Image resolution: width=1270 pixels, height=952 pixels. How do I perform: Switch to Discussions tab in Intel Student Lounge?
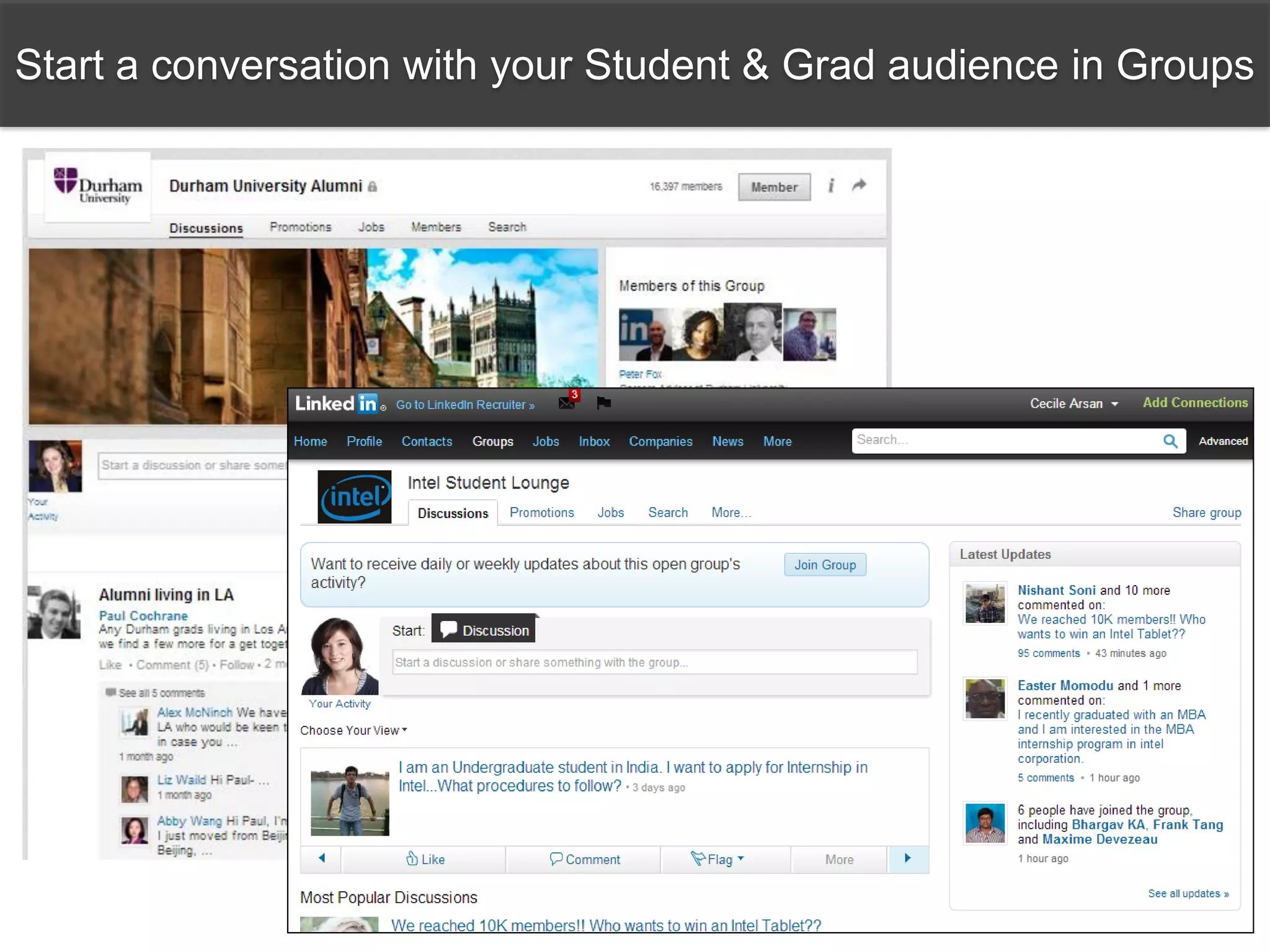coord(453,513)
